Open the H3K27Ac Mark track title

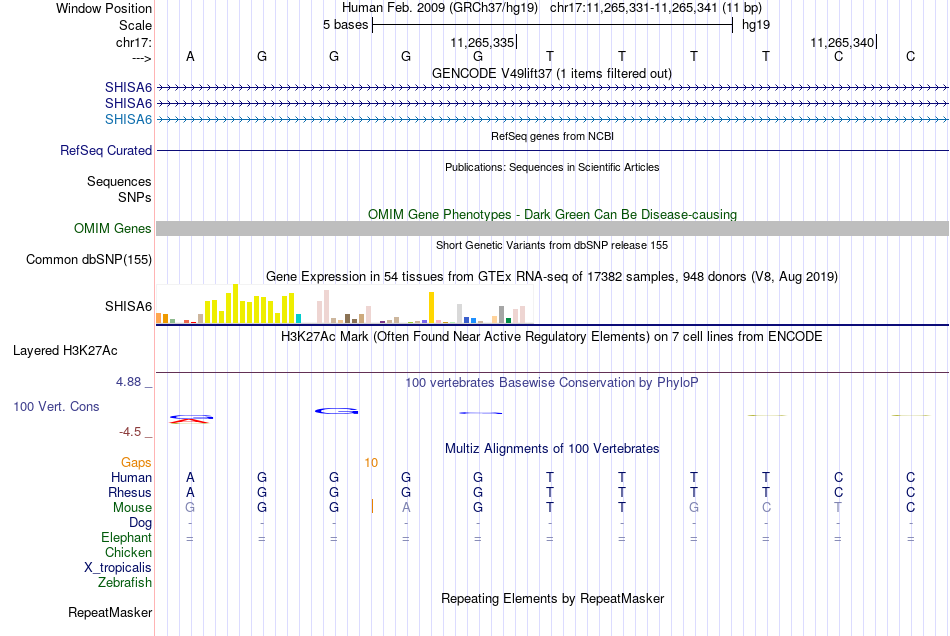click(x=552, y=336)
